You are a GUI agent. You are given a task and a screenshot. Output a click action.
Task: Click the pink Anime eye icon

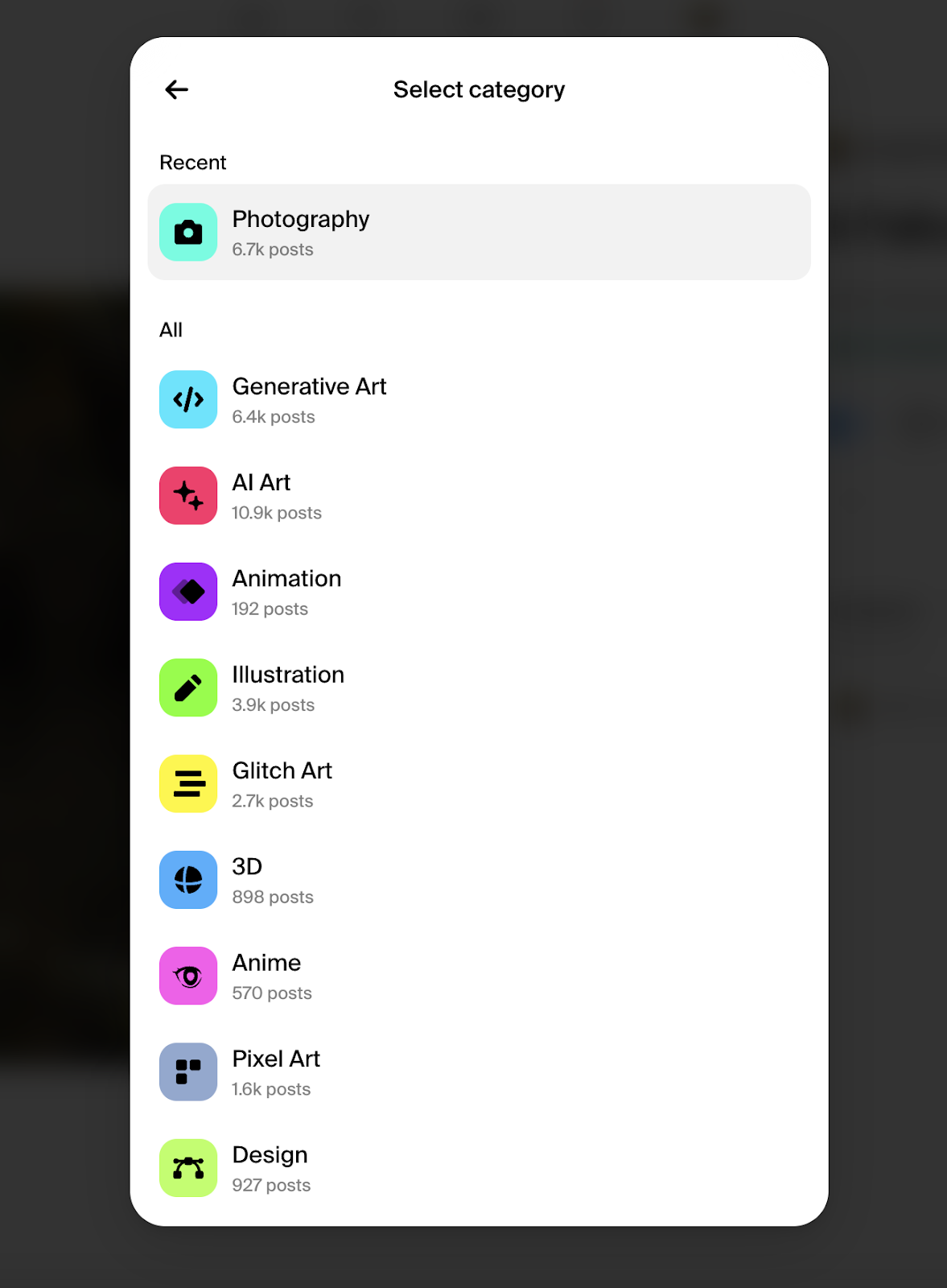pyautogui.click(x=188, y=976)
